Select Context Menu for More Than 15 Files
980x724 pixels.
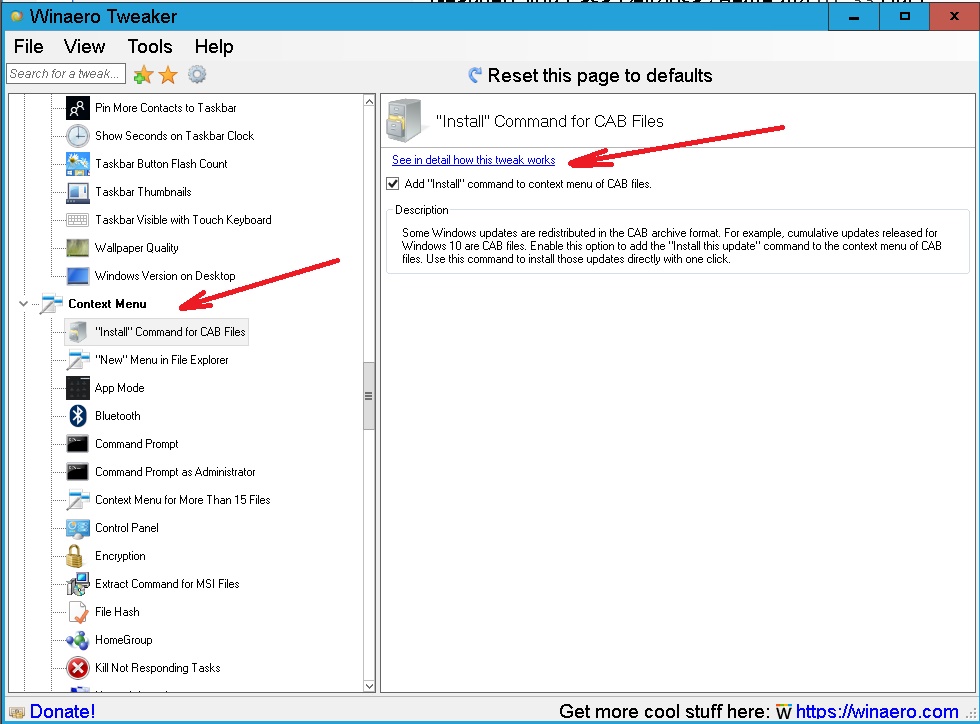[182, 500]
